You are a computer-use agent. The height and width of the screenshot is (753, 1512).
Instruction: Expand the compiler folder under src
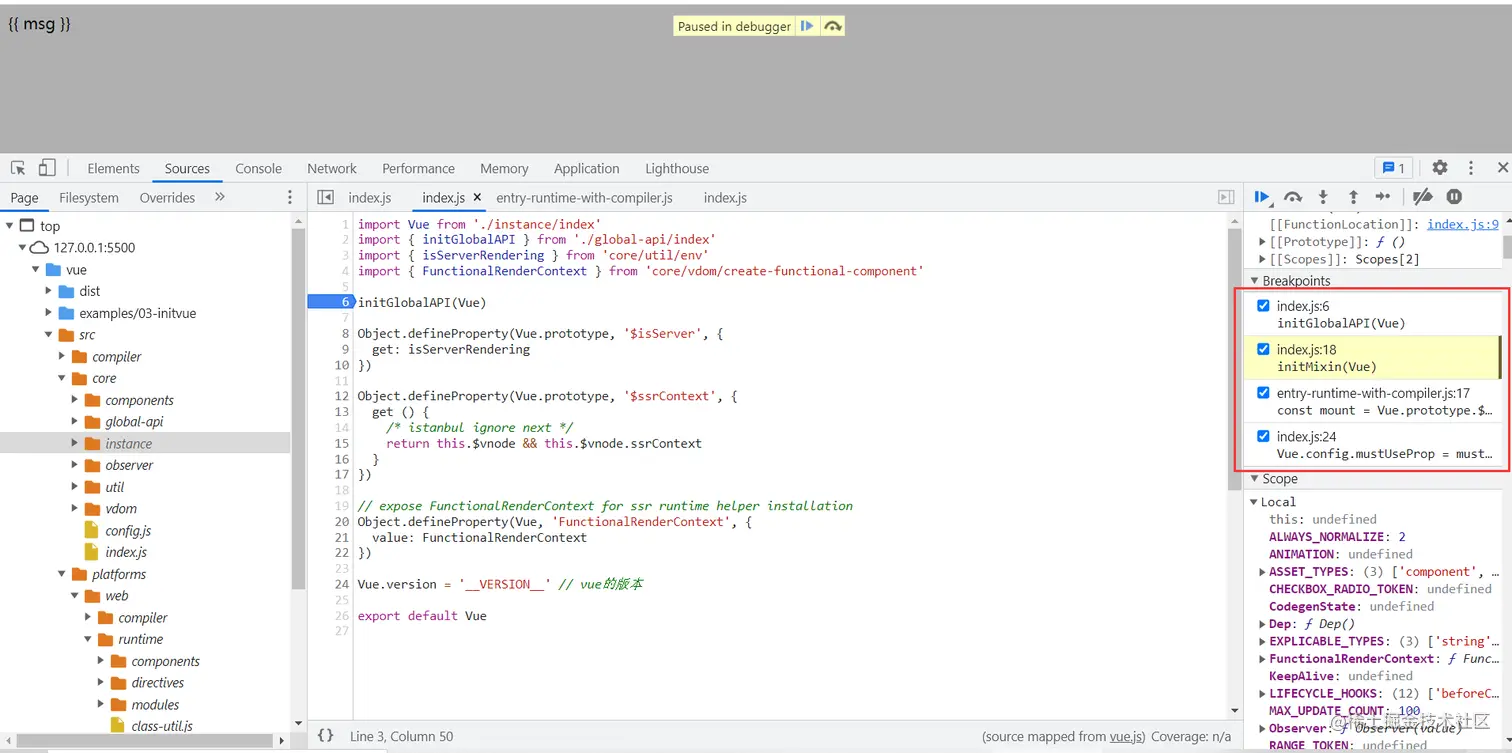[x=62, y=357]
